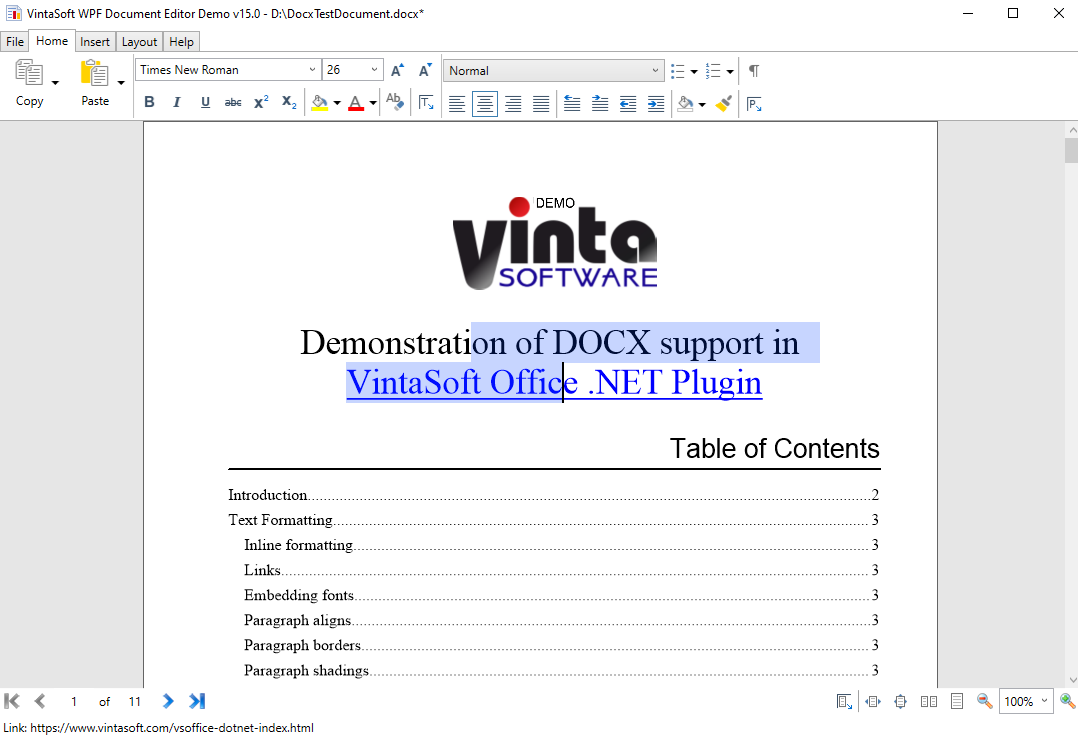Click the current page number field
This screenshot has width=1078, height=738.
point(74,701)
